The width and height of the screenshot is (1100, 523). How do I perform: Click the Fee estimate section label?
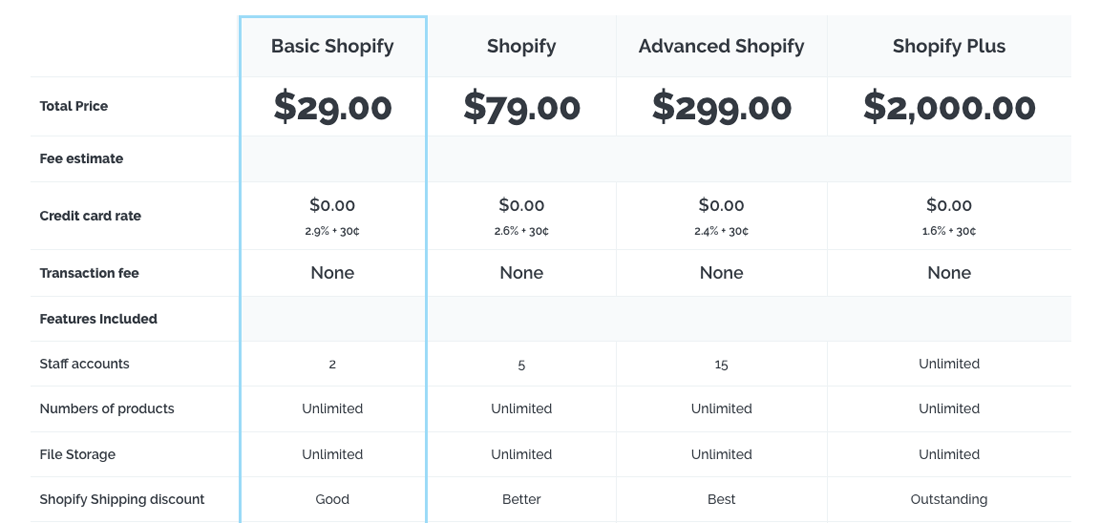pos(81,158)
